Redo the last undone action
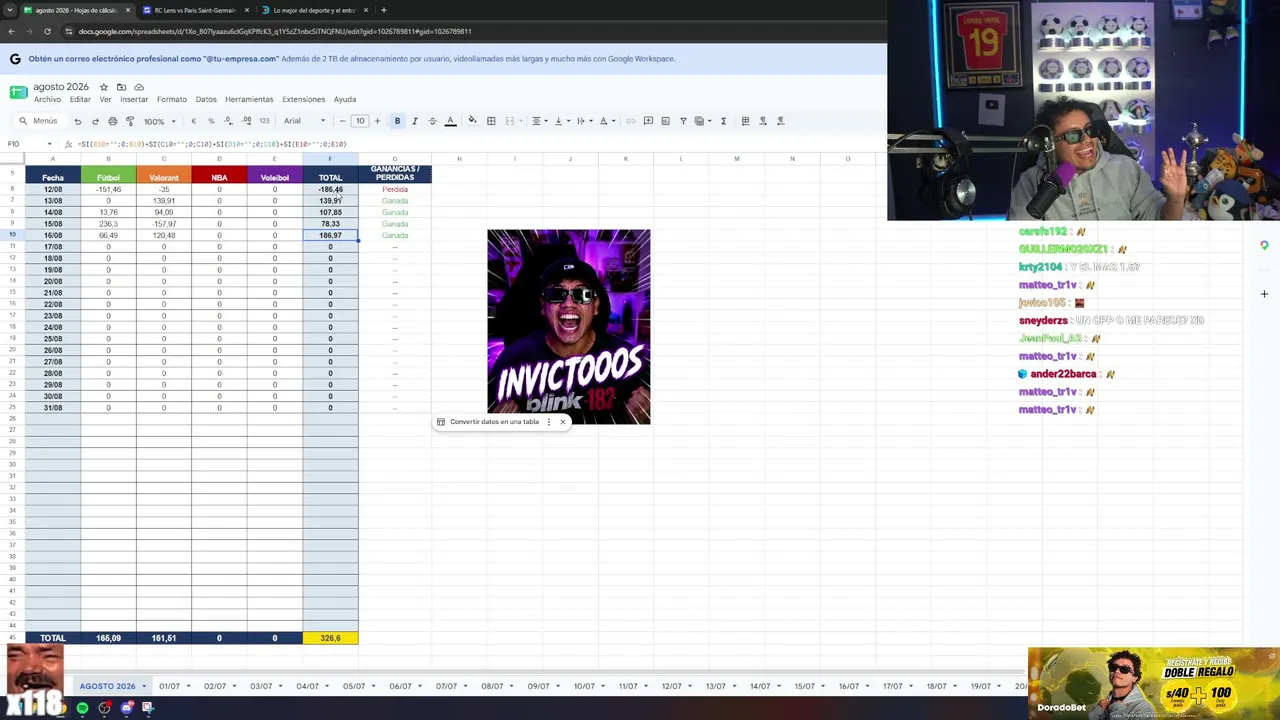The height and width of the screenshot is (720, 1280). pos(95,121)
